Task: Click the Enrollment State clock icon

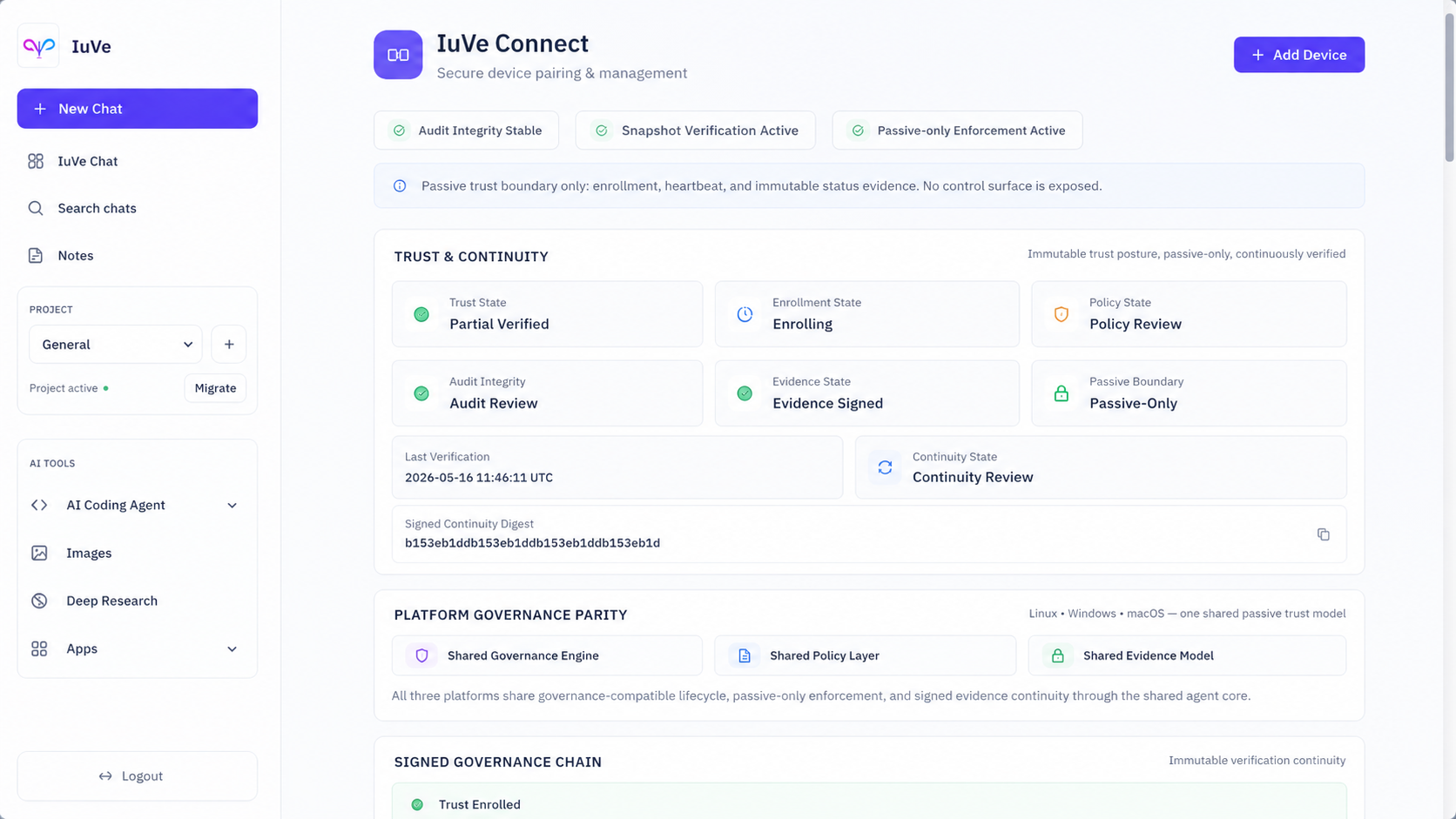Action: pyautogui.click(x=745, y=314)
